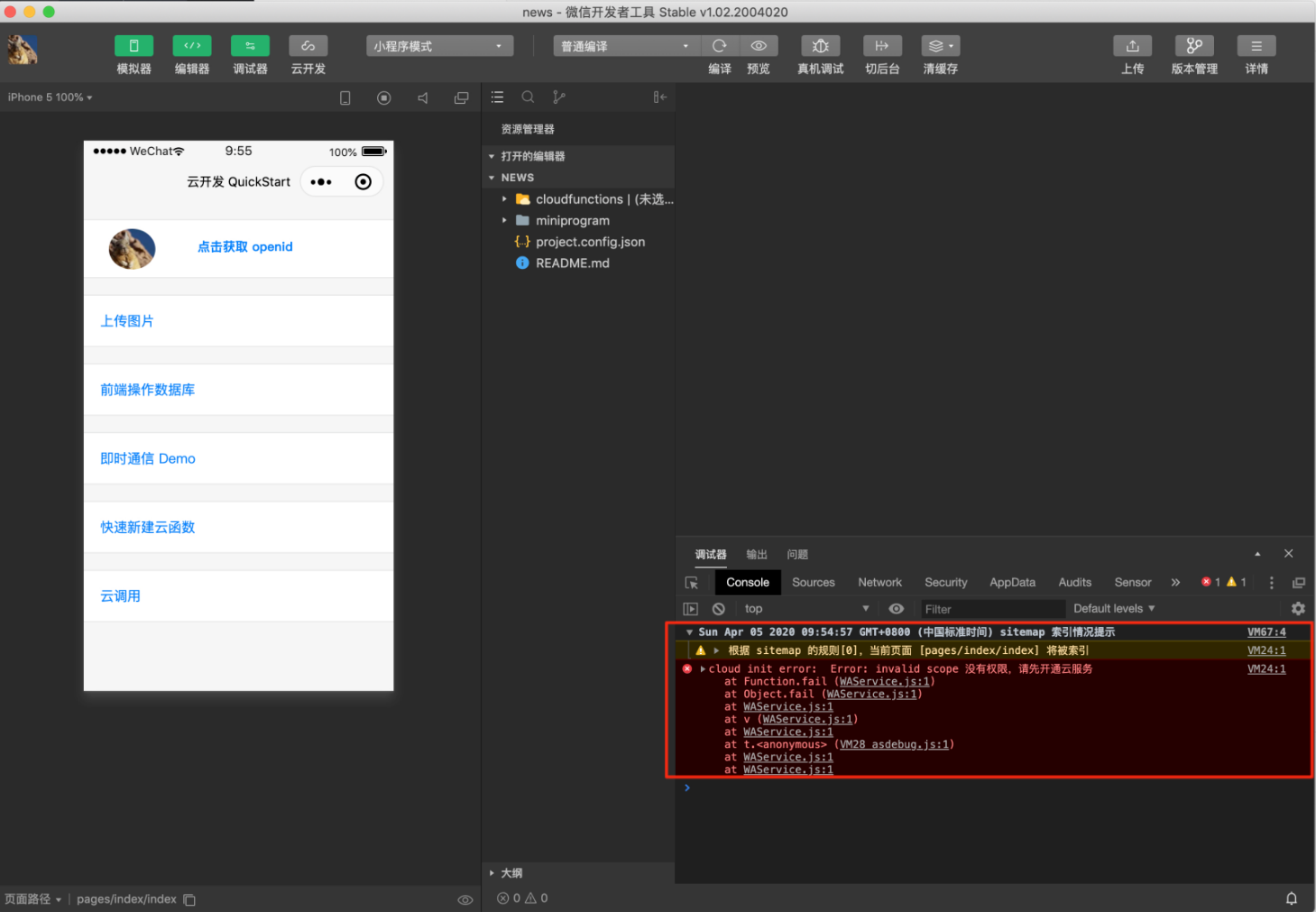Tap 即时通信 Demo in the simulator
Screen dimensions: 1316x912
[x=238, y=458]
